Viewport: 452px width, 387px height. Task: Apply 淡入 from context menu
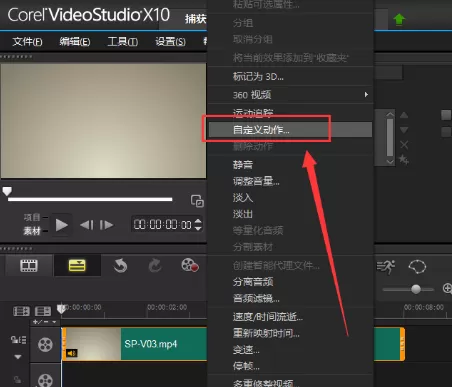(x=290, y=198)
